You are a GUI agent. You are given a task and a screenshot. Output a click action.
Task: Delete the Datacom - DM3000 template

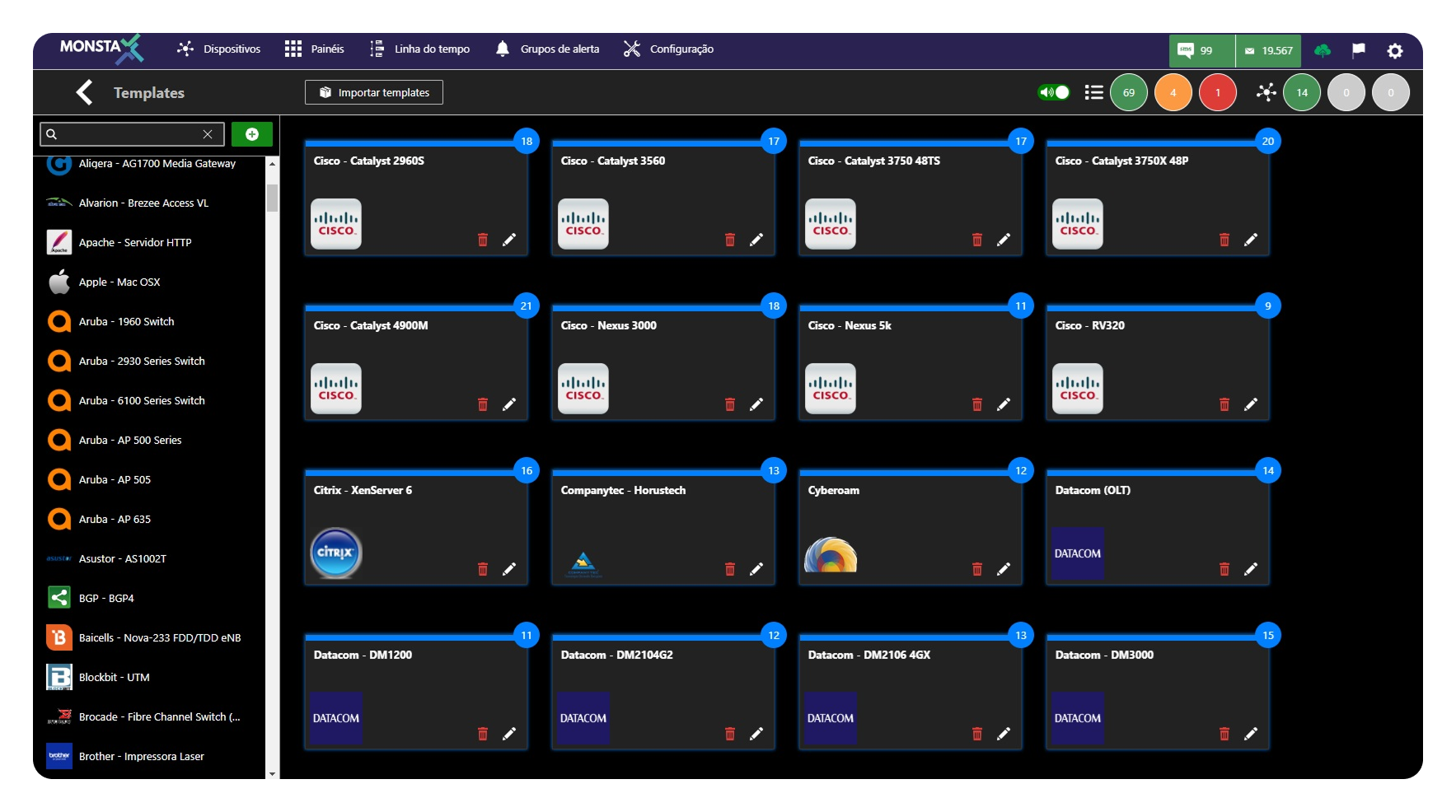[1224, 734]
